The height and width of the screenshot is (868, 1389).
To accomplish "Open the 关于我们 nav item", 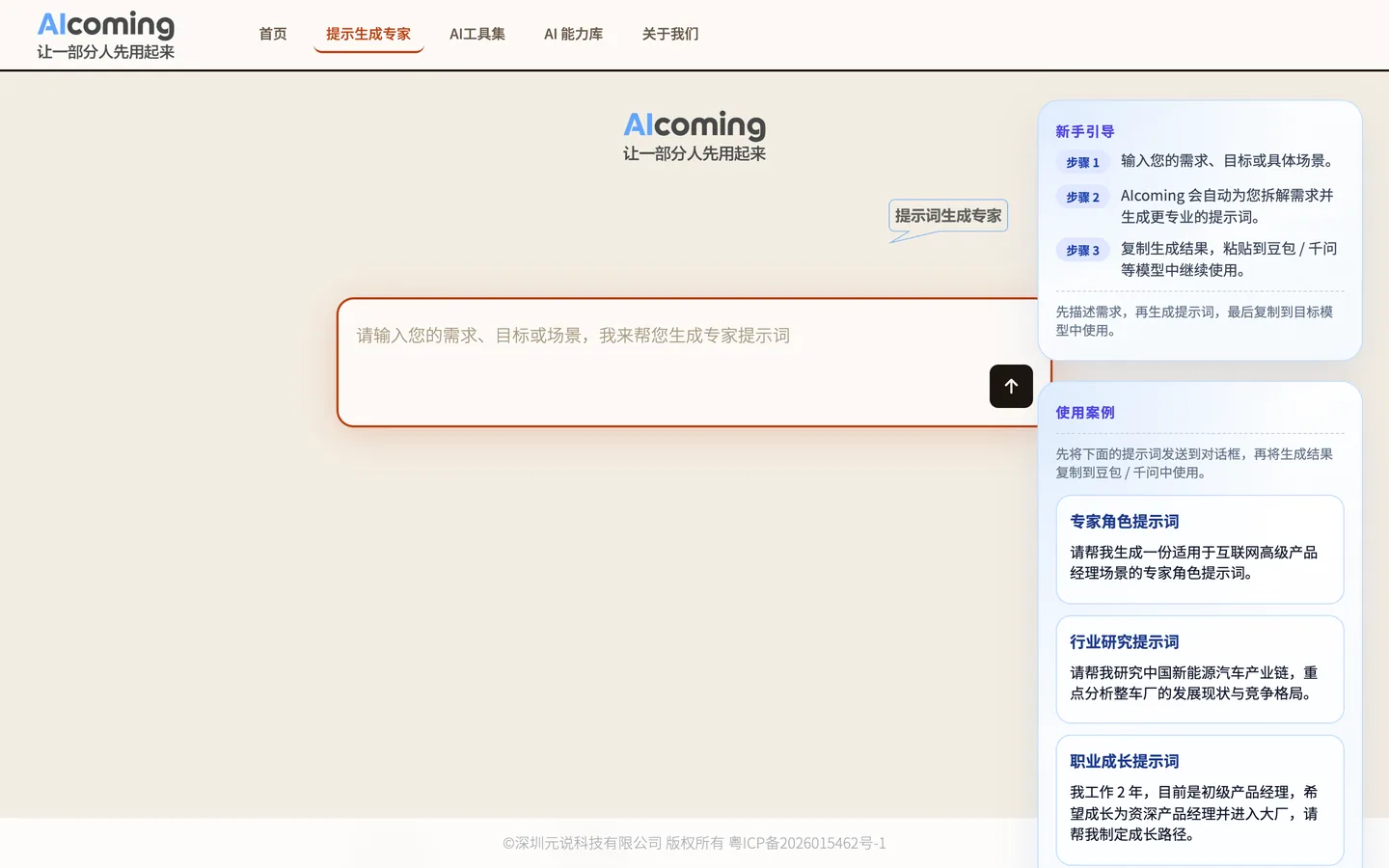I will tap(670, 34).
